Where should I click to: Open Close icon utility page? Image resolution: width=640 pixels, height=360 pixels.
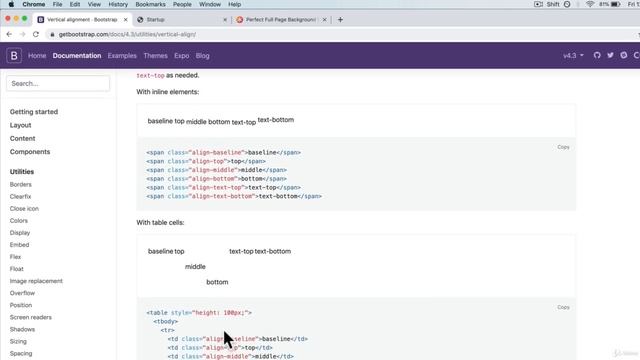pyautogui.click(x=24, y=209)
